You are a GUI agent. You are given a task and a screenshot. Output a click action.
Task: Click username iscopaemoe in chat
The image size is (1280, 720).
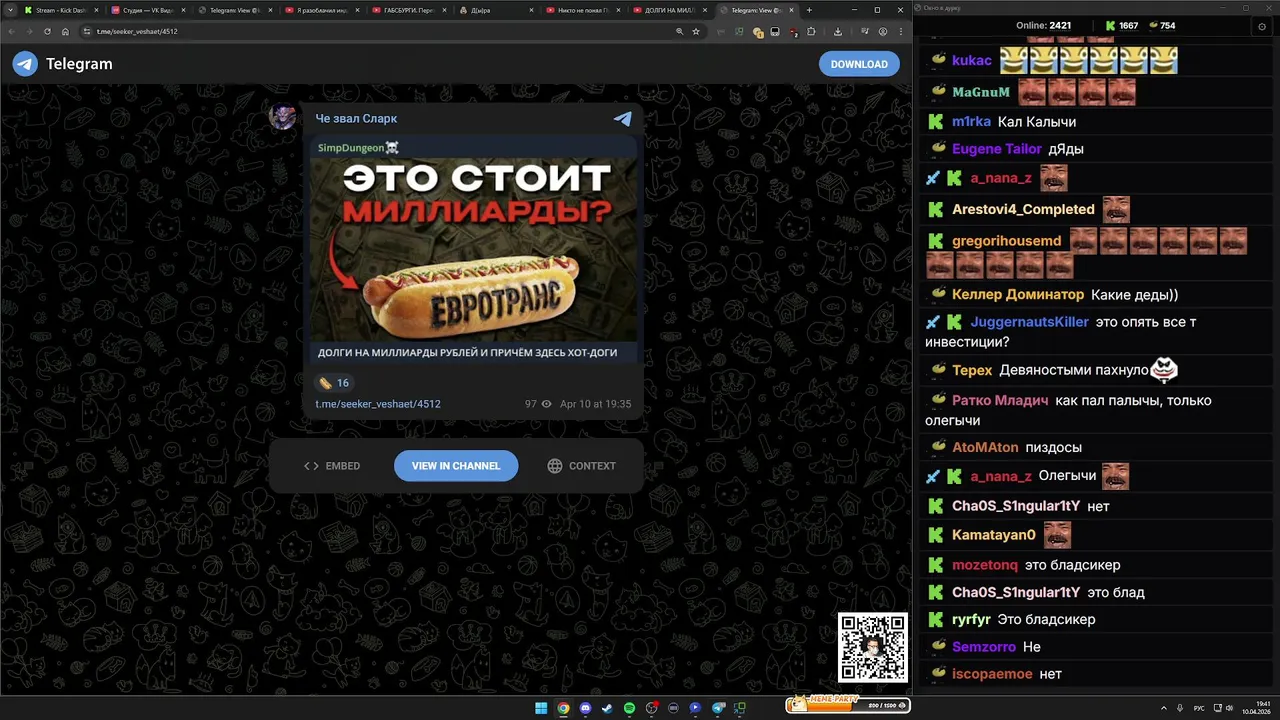click(x=992, y=674)
